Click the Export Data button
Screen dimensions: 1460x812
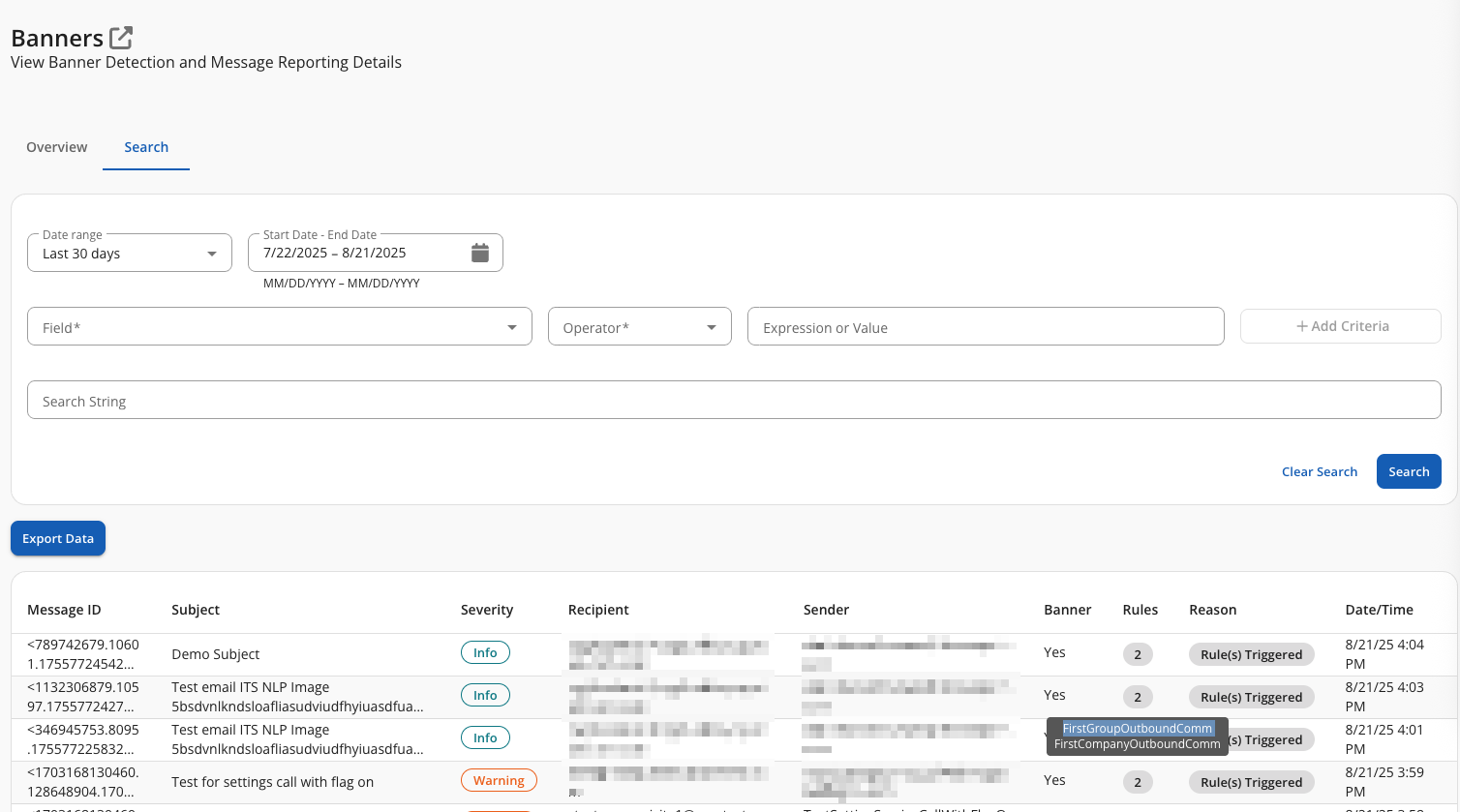(x=57, y=538)
